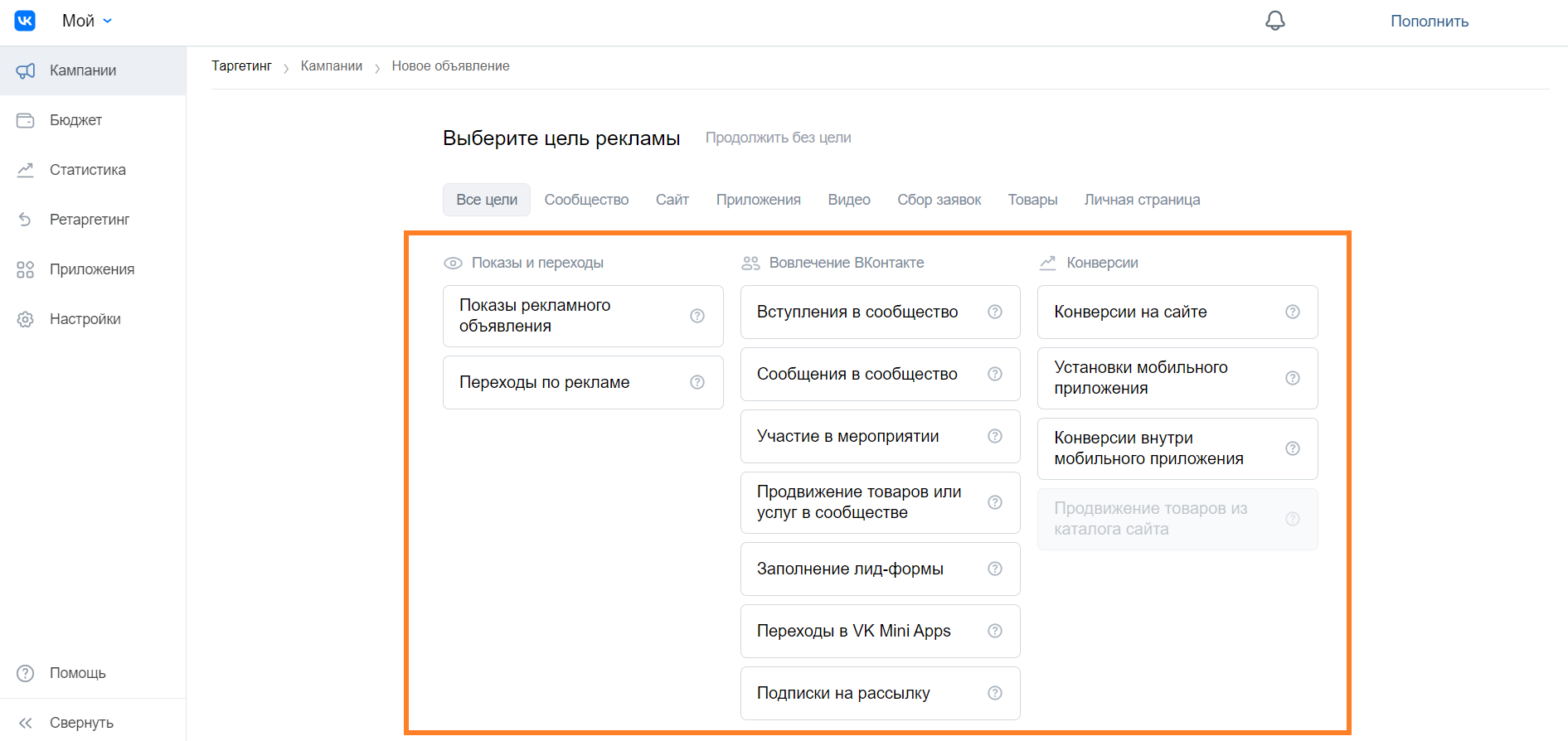Show help for Участие в мероприятии
The image size is (1568, 741).
(x=995, y=436)
